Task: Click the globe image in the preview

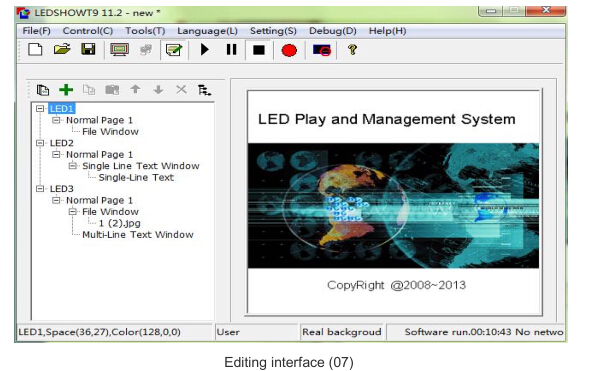Action: [393, 205]
